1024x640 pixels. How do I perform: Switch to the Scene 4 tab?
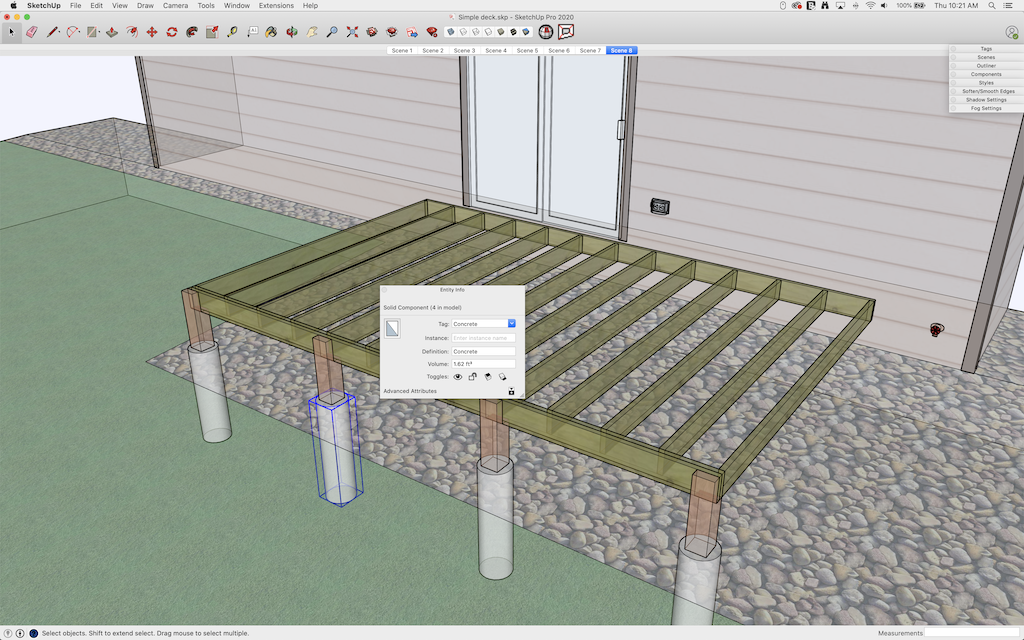pos(496,50)
